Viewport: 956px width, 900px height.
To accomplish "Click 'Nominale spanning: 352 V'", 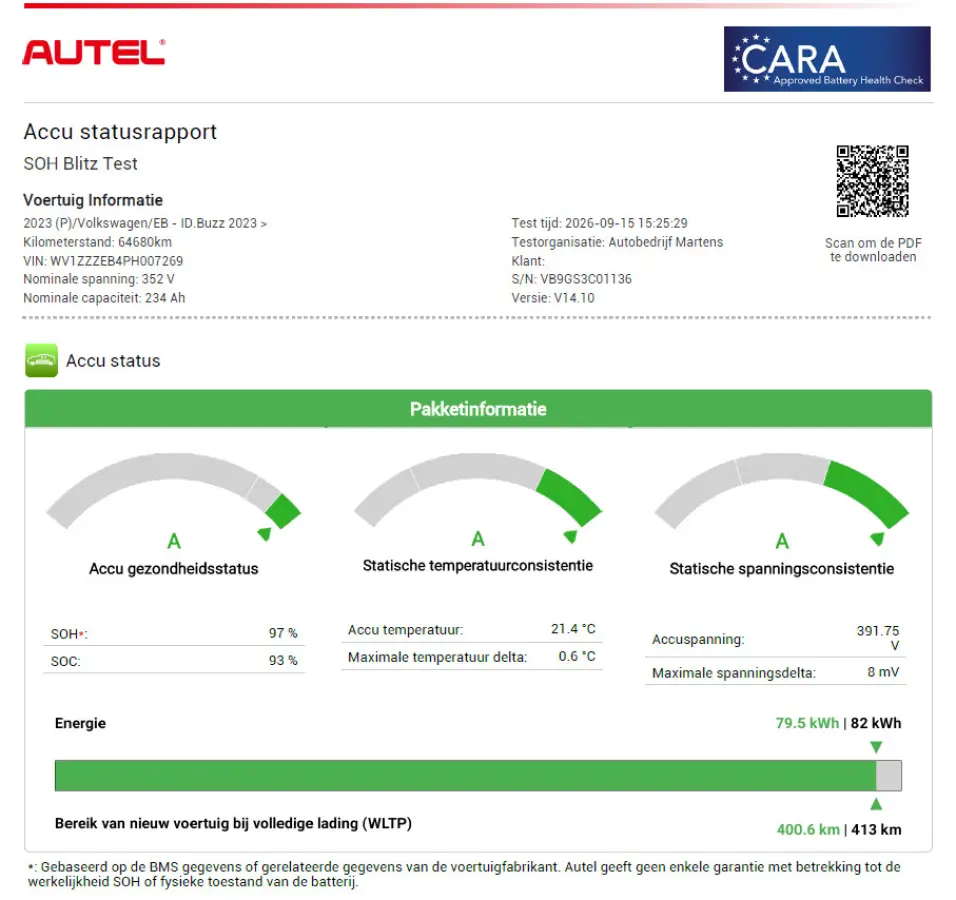I will (99, 279).
